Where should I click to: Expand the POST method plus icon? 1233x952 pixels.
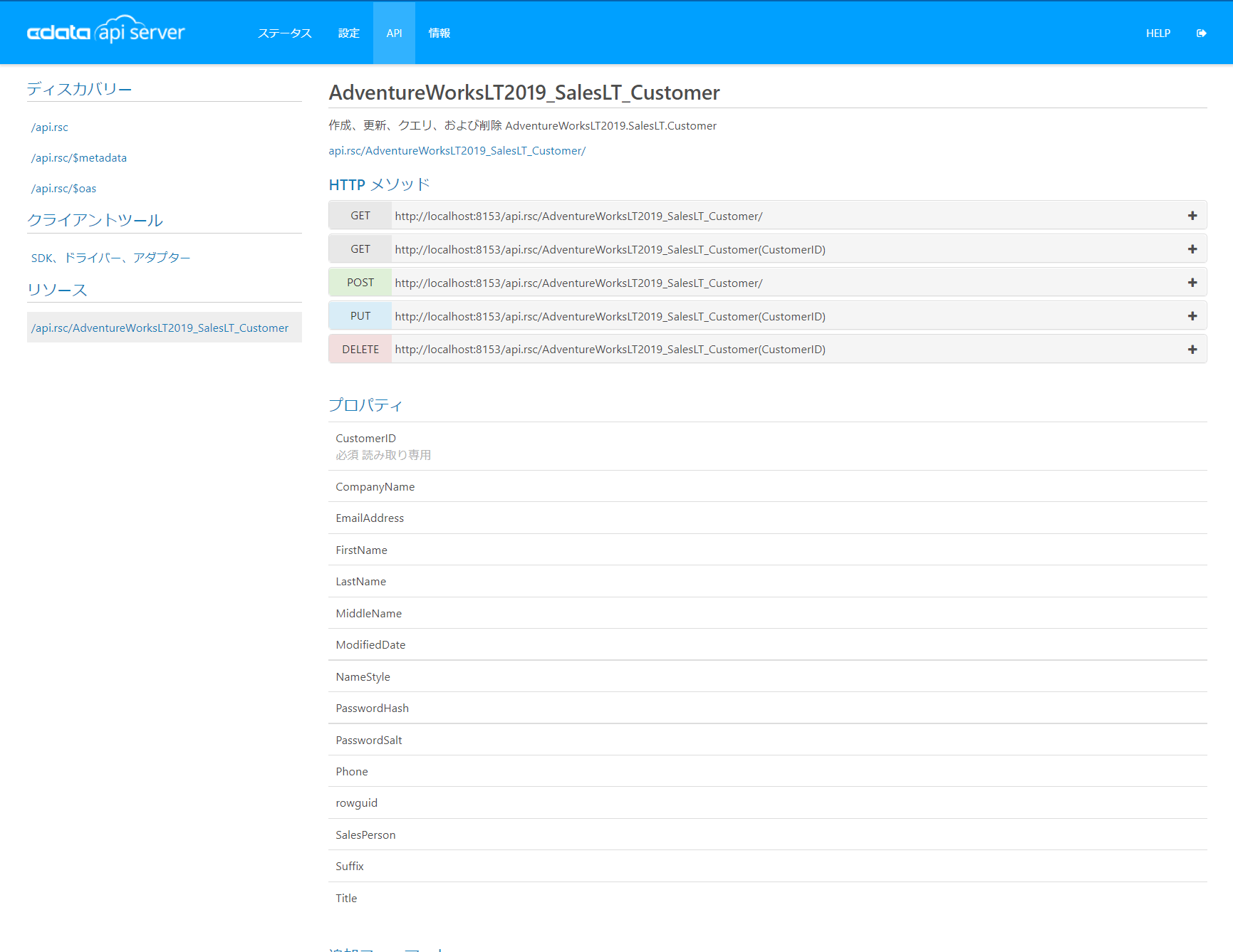(1192, 283)
